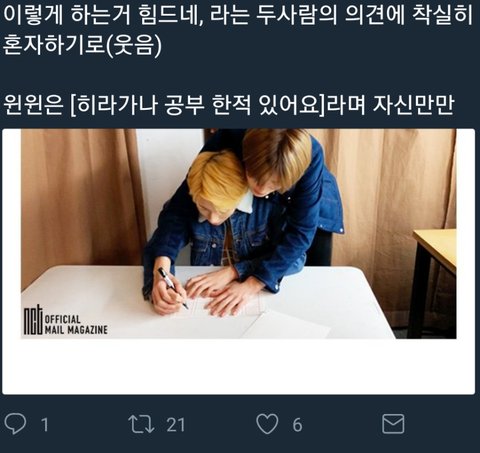
Task: Select tweet line beginning 이렇게 하는거 힘드네
Action: coord(238,16)
